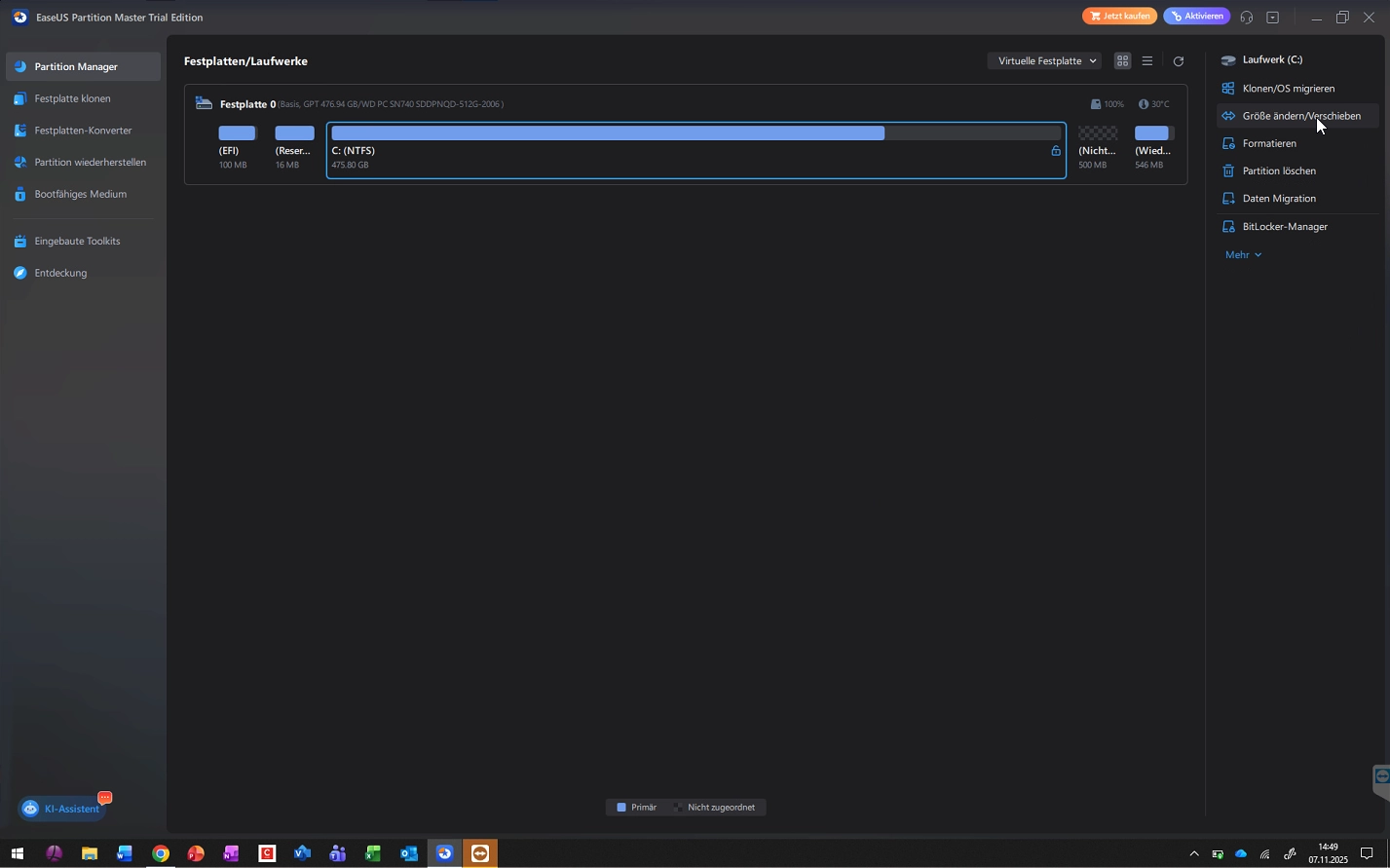Open the Virtuelle Festplatte dropdown
This screenshot has width=1390, height=868.
coord(1045,61)
